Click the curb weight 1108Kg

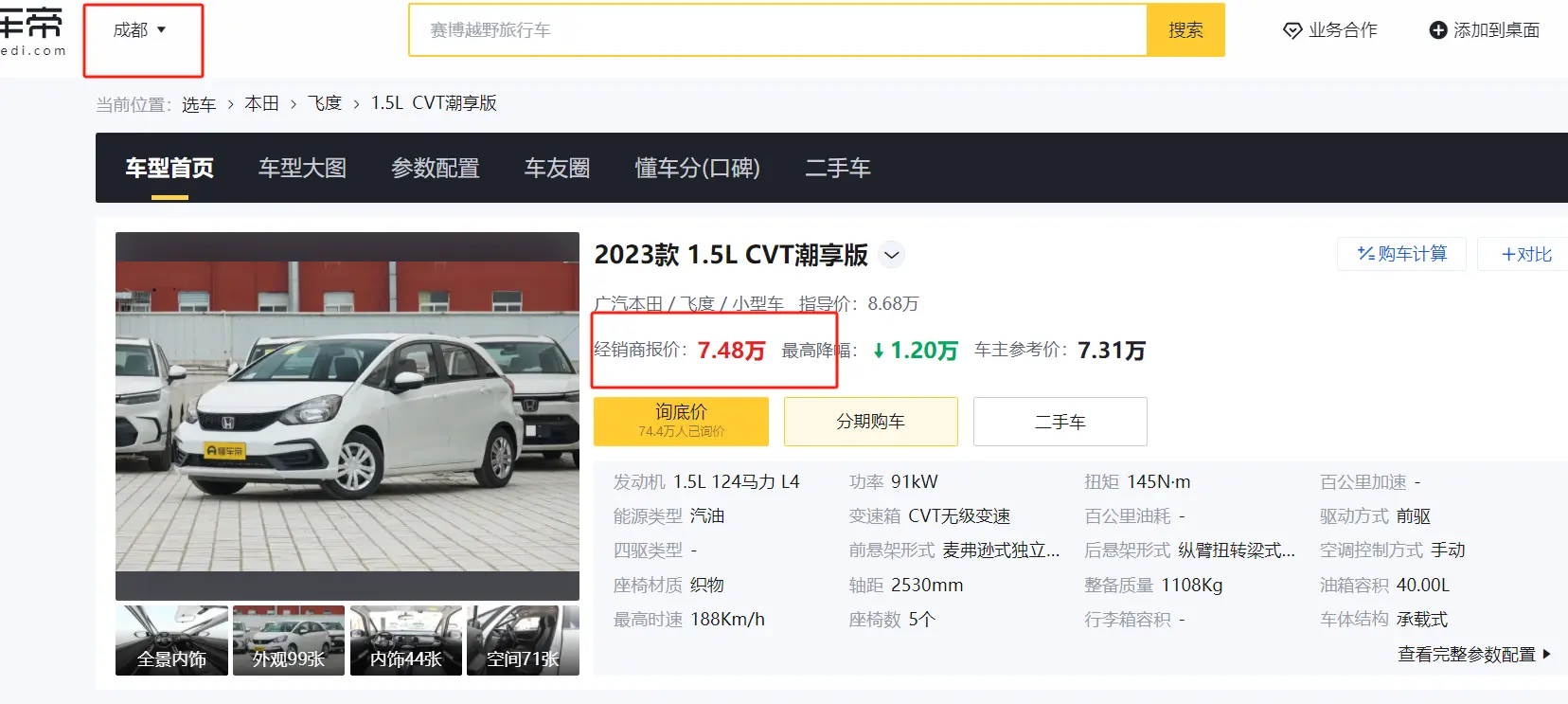click(x=1192, y=586)
